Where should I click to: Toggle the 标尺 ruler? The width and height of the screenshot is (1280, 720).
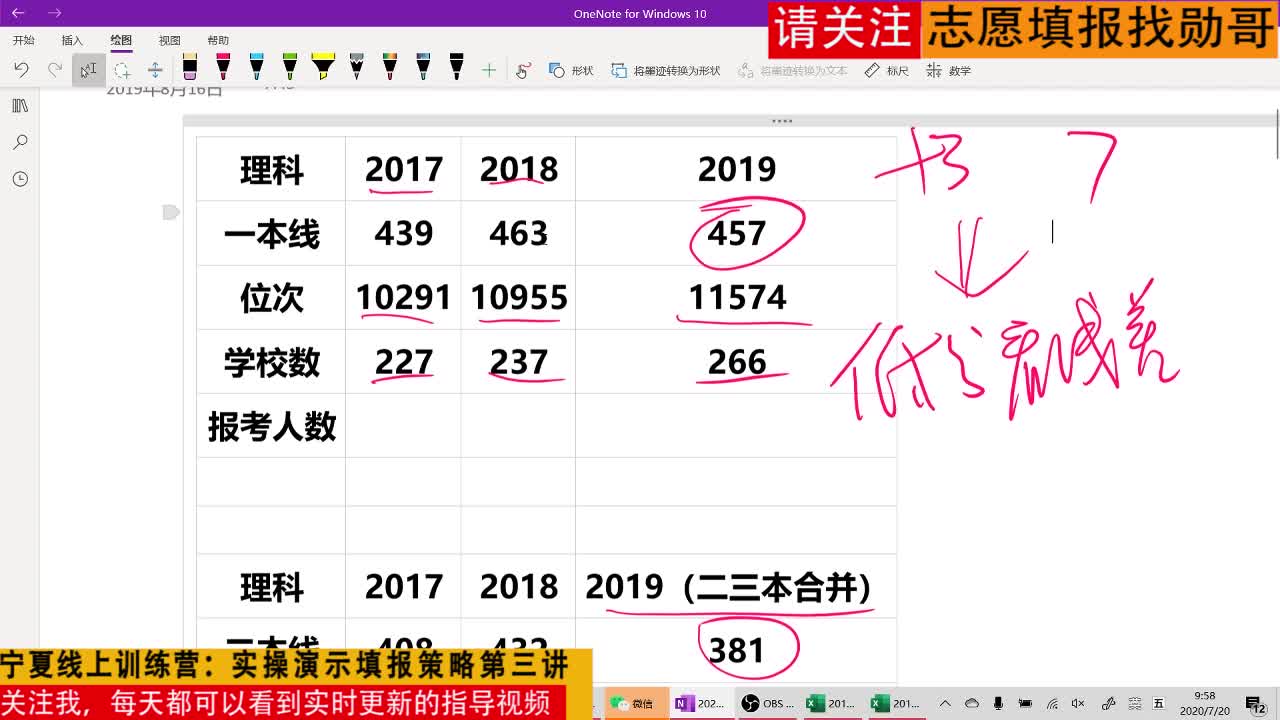[886, 71]
